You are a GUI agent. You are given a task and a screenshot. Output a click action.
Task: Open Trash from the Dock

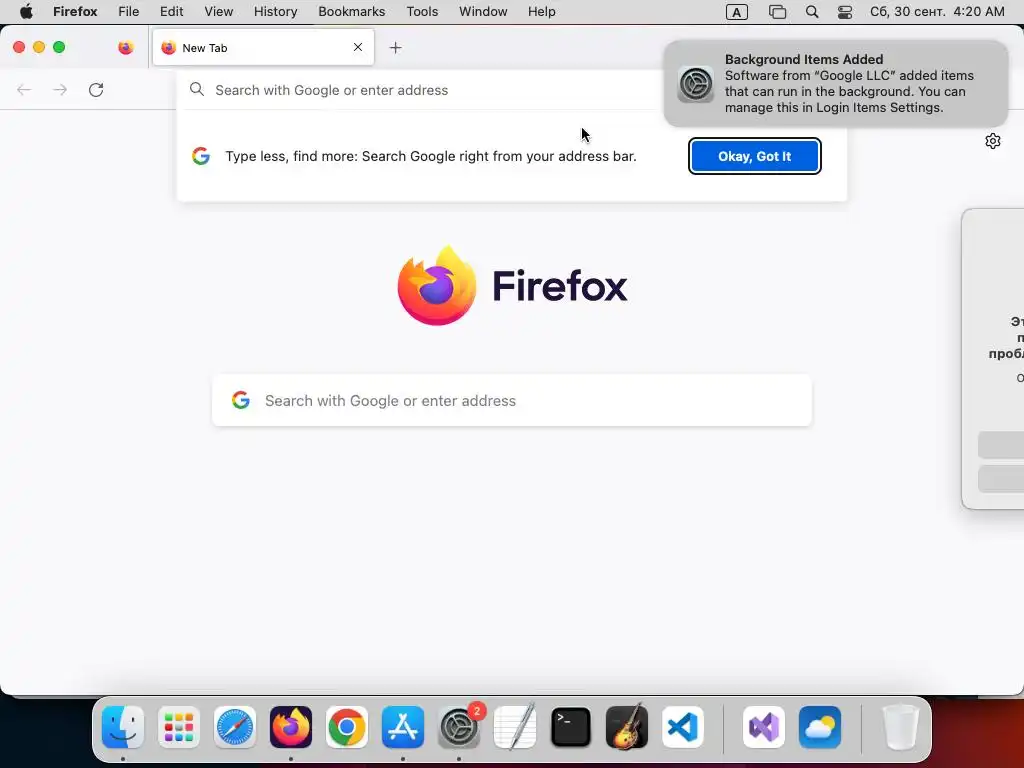tap(901, 727)
